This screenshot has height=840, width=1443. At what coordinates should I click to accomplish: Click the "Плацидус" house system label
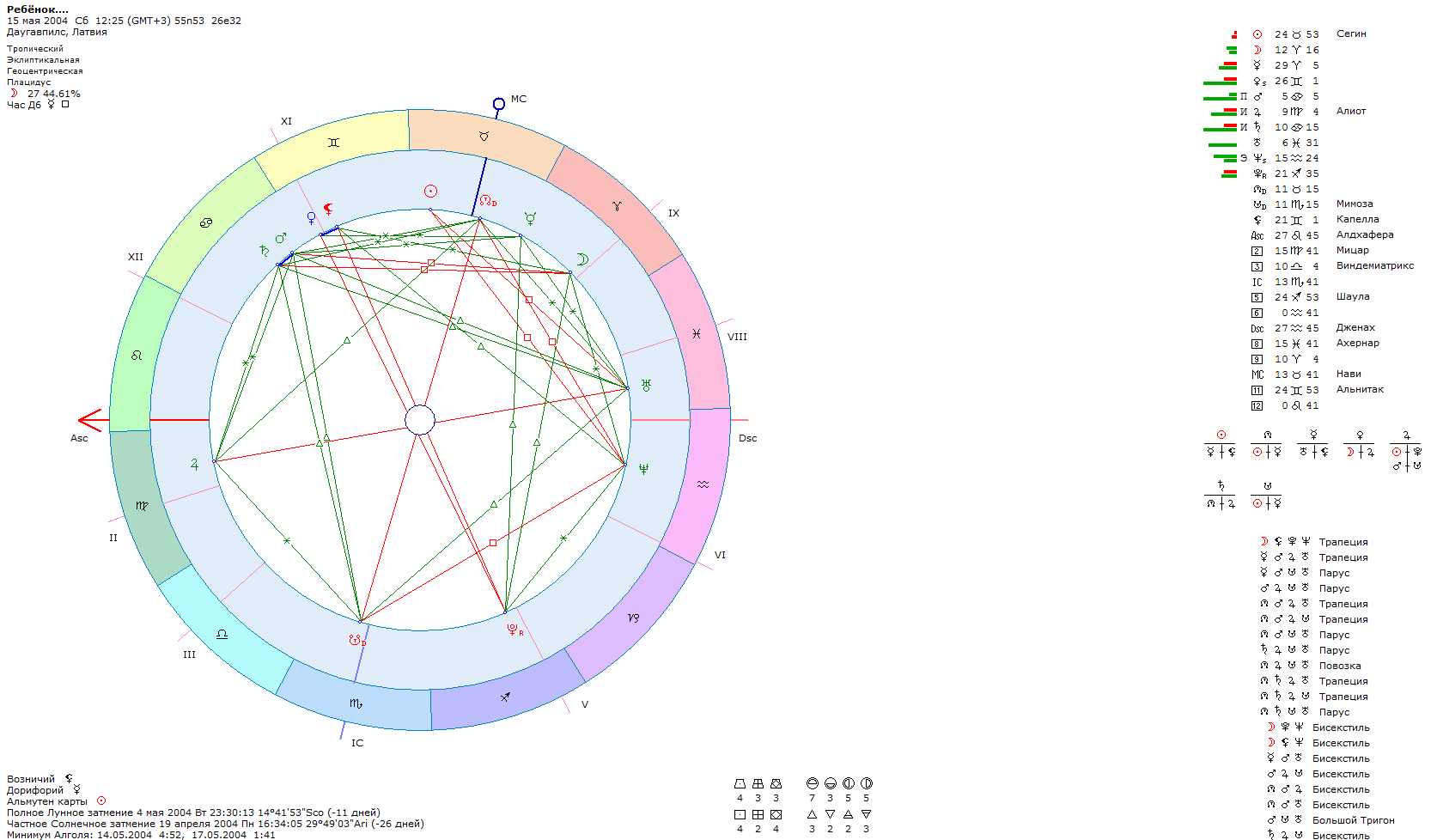[x=29, y=82]
